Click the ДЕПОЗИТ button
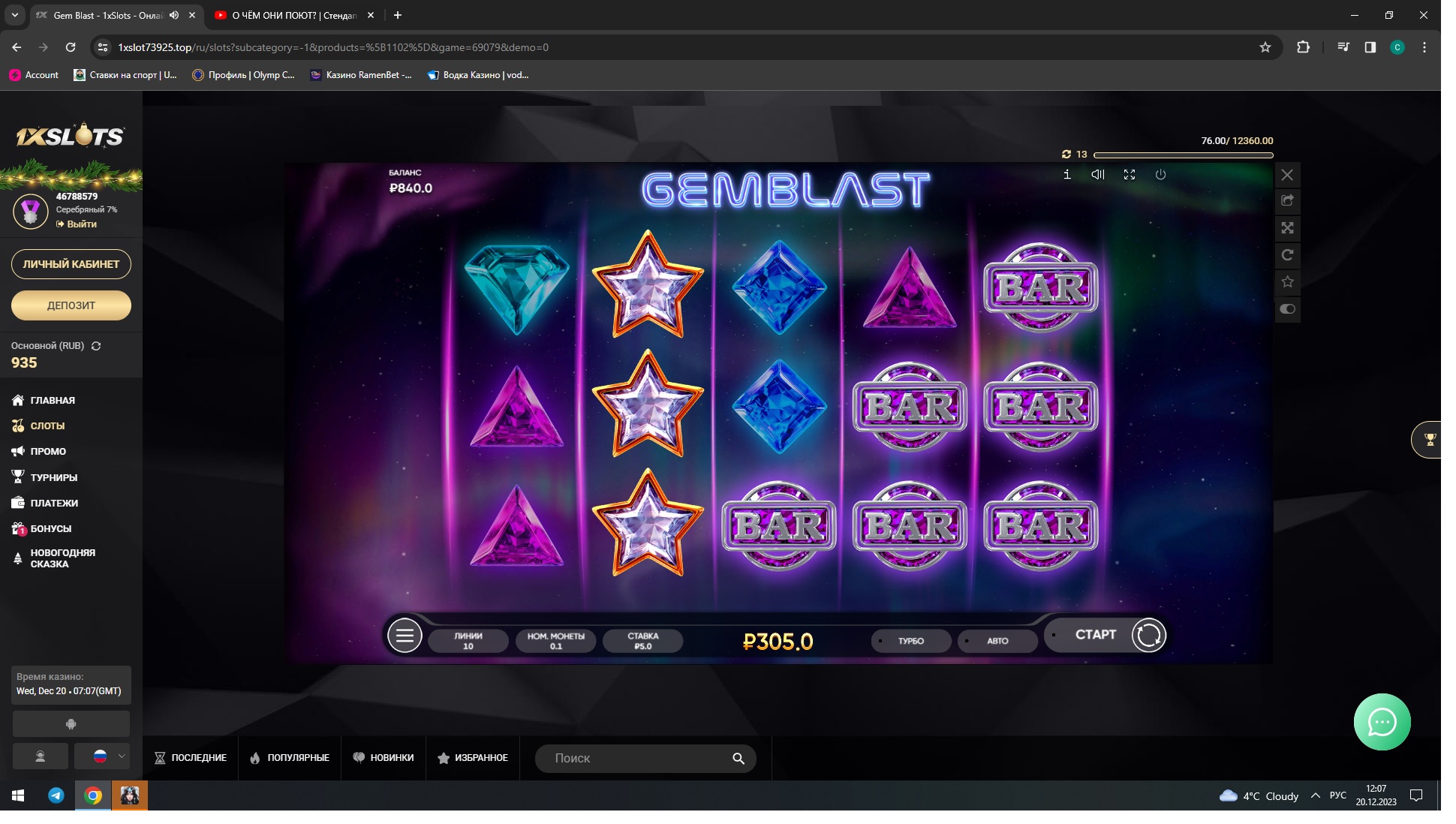This screenshot has height=824, width=1456. tap(71, 305)
